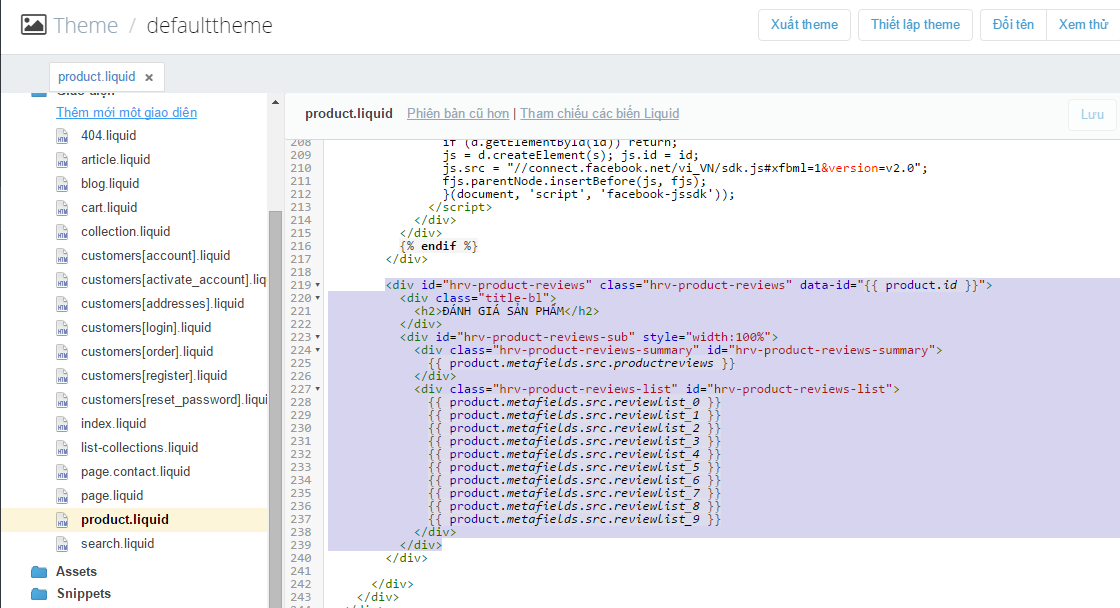Click code text reviewlist_9 on line 237
The image size is (1120, 608).
point(656,519)
